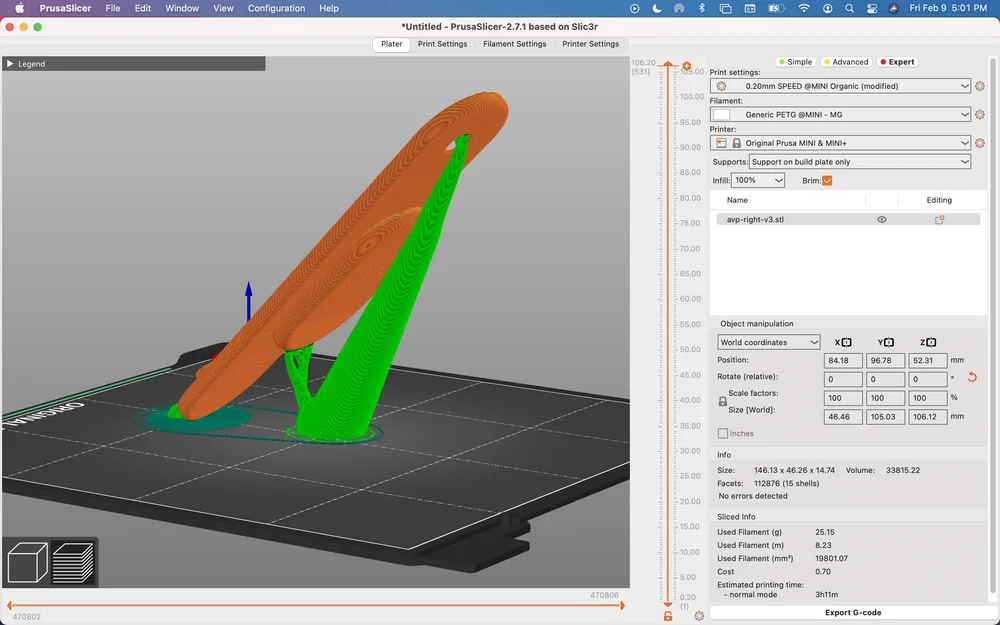
Task: Click the lock icon below the vertical slider
Action: point(668,616)
